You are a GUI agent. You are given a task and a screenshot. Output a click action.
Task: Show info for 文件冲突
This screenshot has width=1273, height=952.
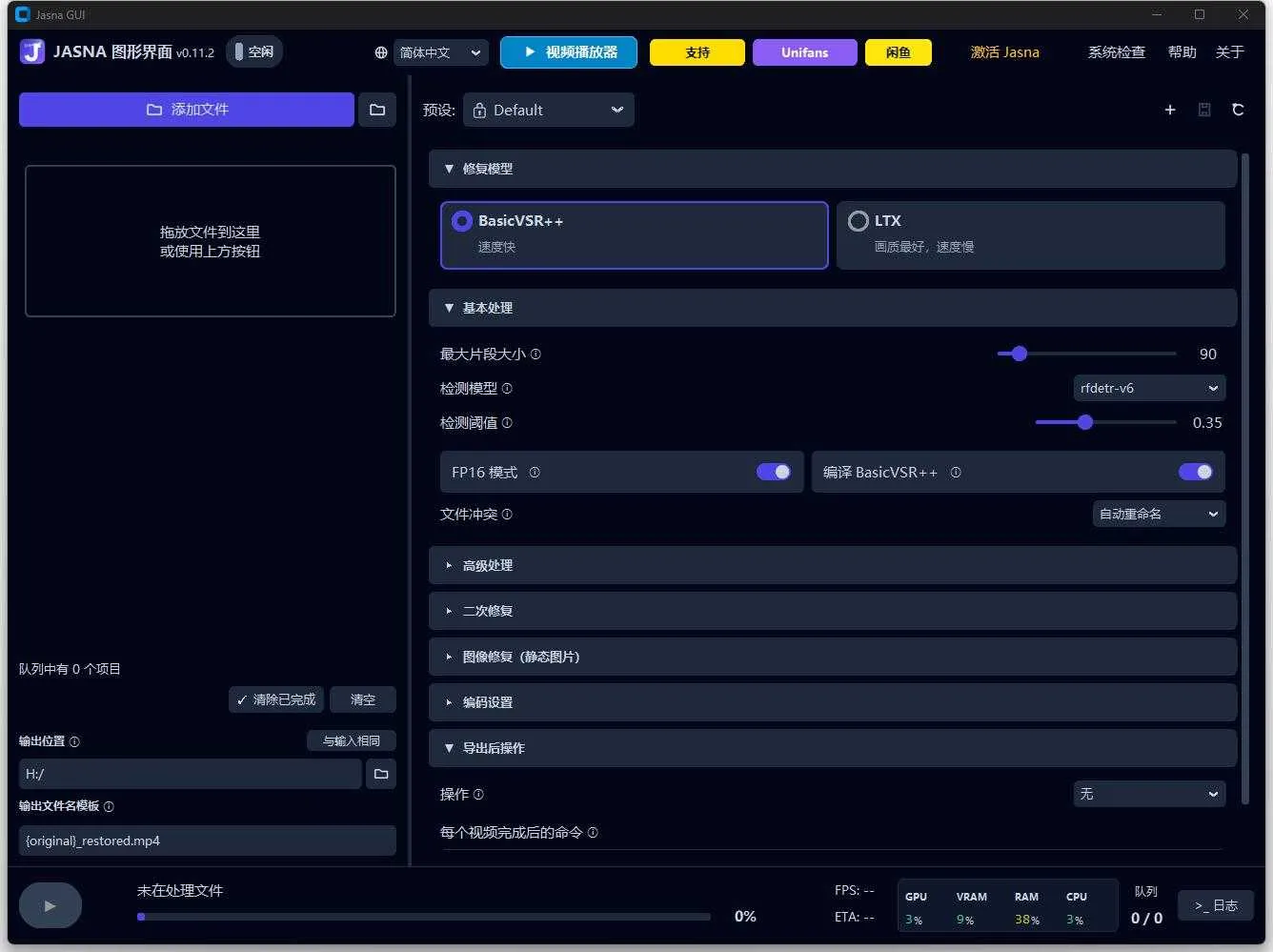pos(507,515)
